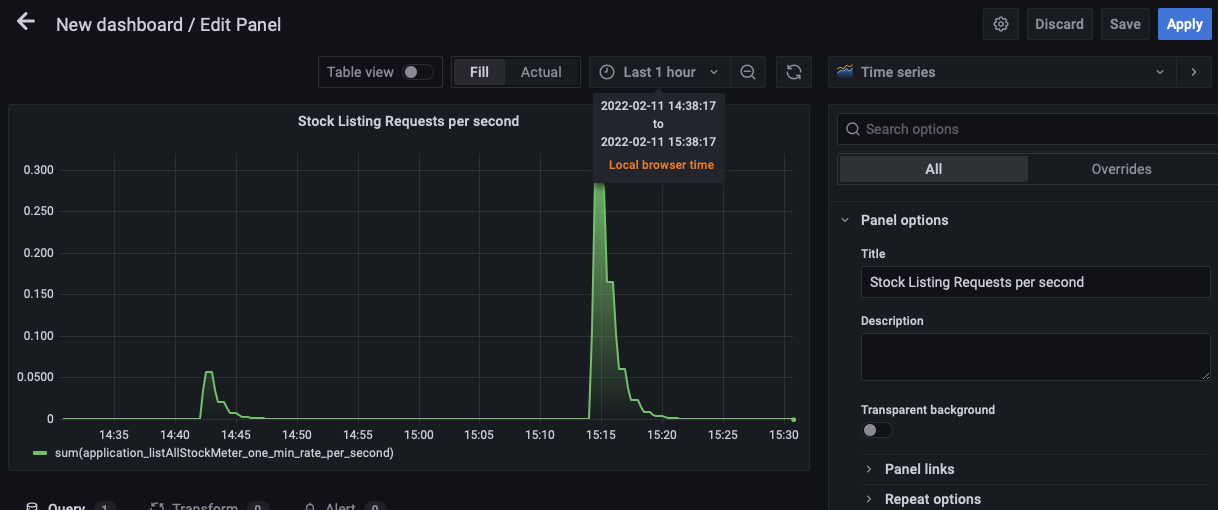The width and height of the screenshot is (1218, 510).
Task: Save the dashboard
Action: click(x=1125, y=24)
